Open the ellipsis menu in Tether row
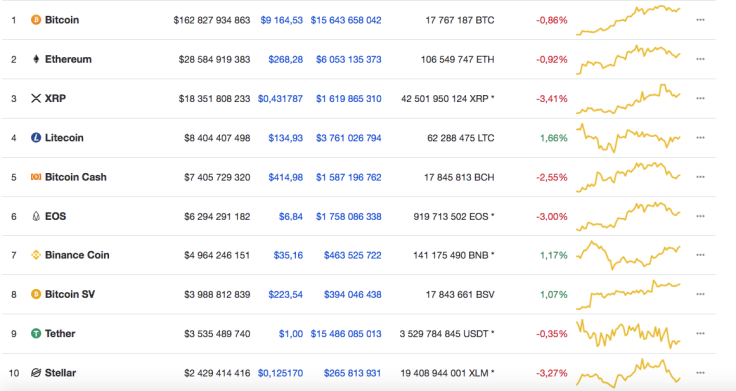 700,333
